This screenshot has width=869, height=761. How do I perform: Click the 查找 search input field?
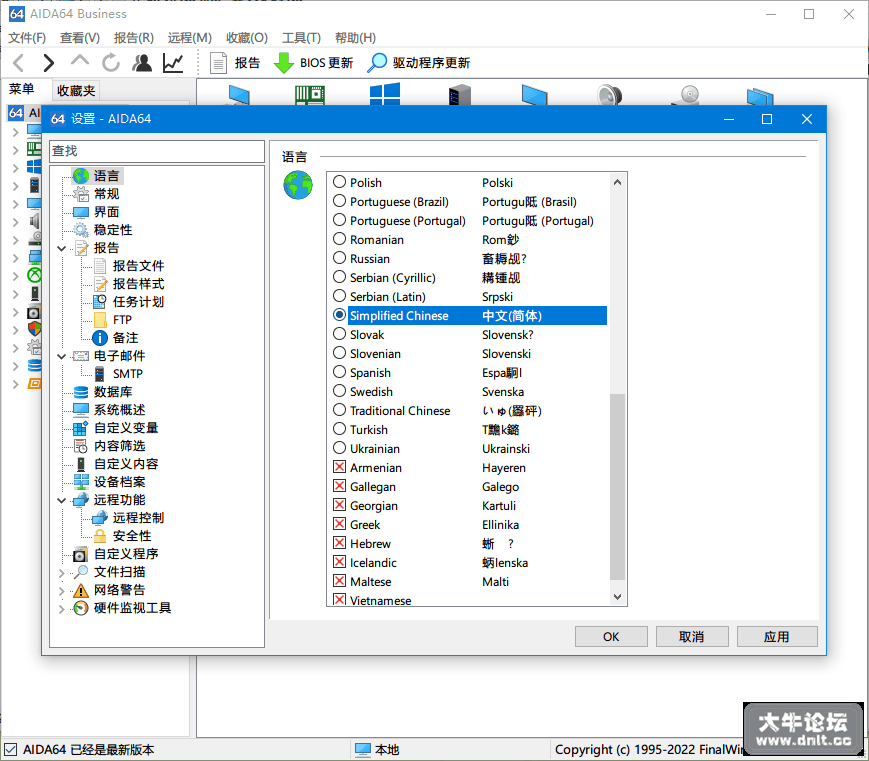[157, 151]
